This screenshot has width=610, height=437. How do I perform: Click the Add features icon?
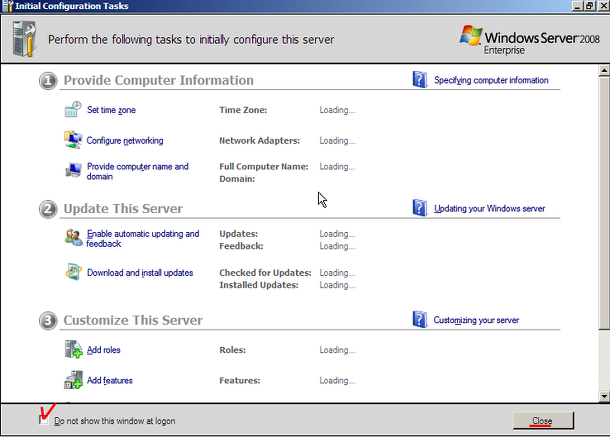(x=73, y=380)
